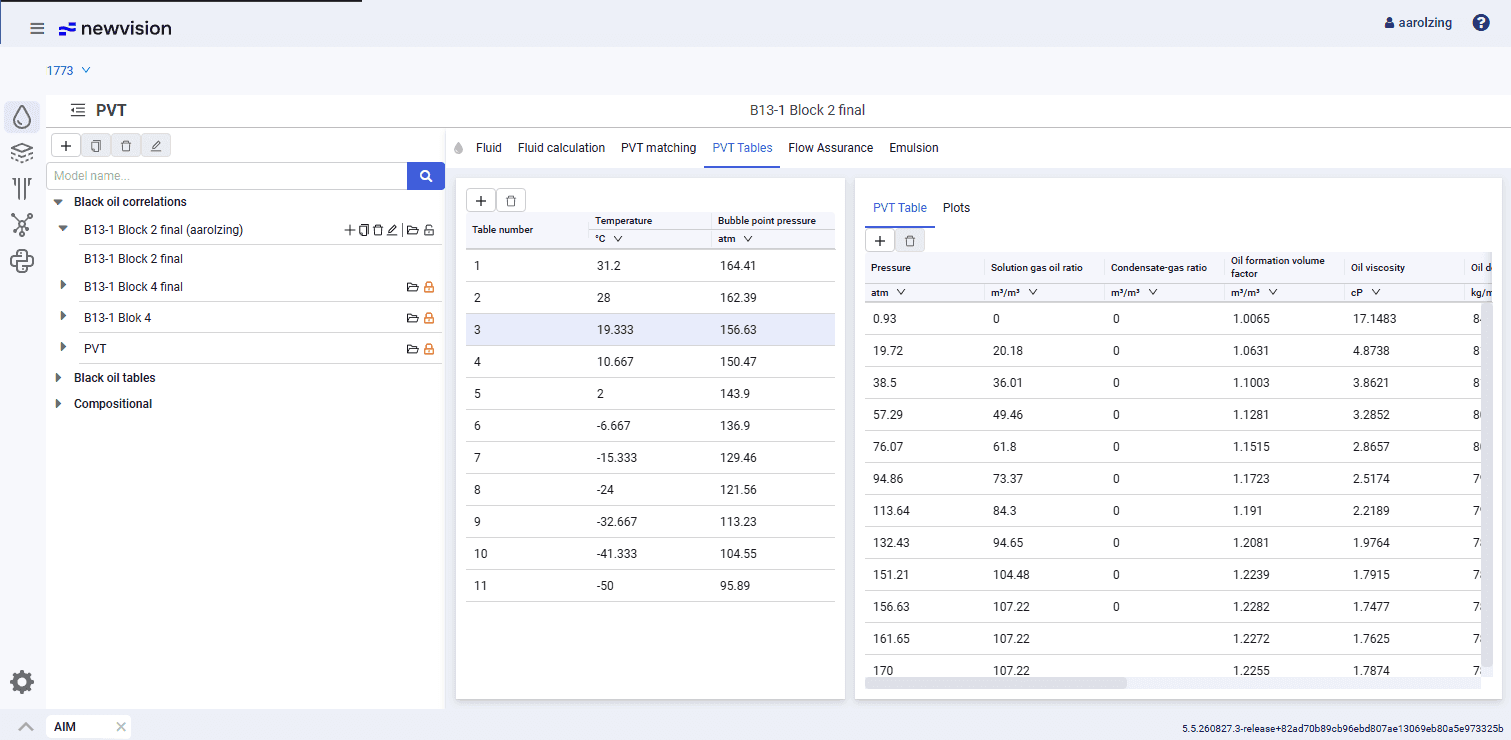Viewport: 1511px width, 740px height.
Task: Open the reservoir layers module in sidebar
Action: click(x=22, y=153)
